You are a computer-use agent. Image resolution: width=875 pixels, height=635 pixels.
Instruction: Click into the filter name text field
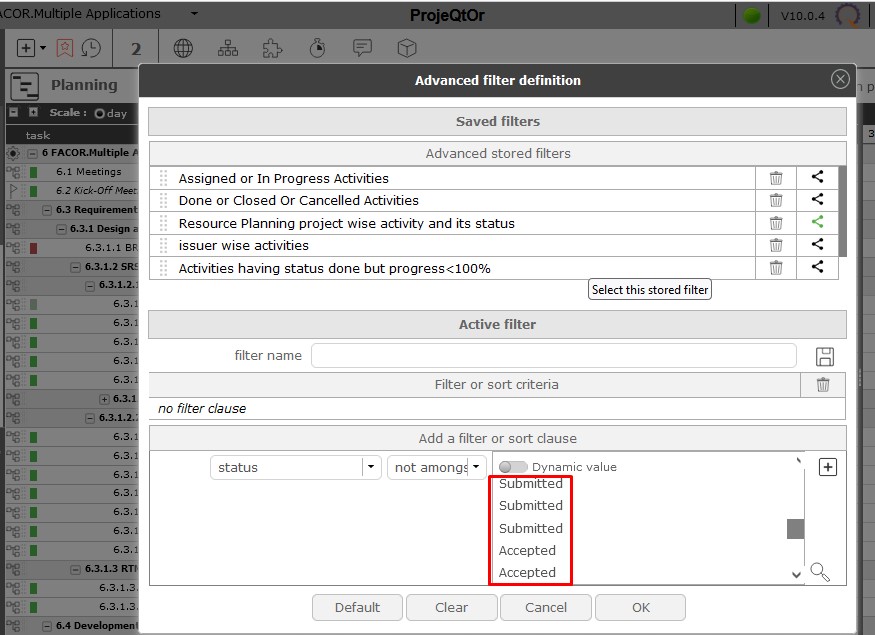(x=553, y=356)
